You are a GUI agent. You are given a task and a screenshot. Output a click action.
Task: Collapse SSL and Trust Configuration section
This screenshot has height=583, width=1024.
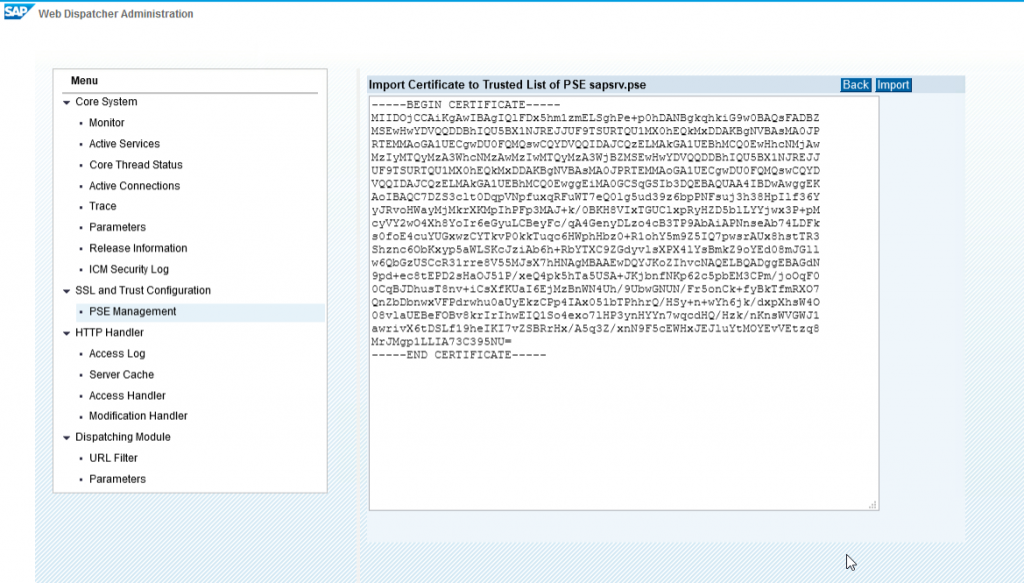pos(67,291)
